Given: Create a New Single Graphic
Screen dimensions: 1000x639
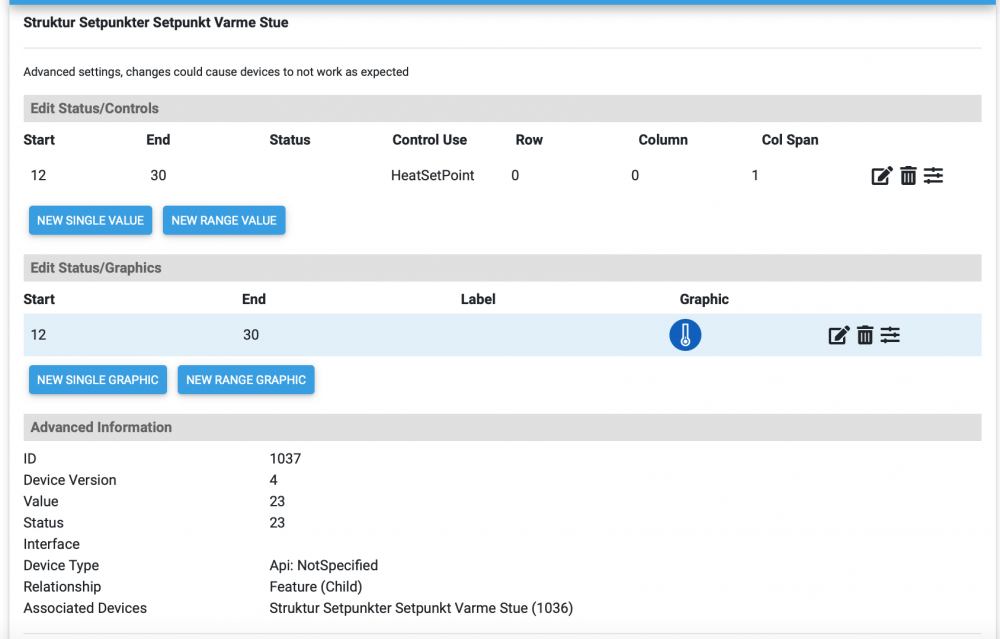Looking at the screenshot, I should (98, 380).
